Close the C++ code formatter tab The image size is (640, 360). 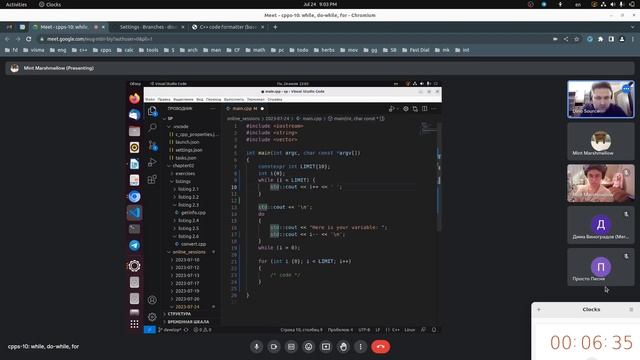pyautogui.click(x=262, y=27)
